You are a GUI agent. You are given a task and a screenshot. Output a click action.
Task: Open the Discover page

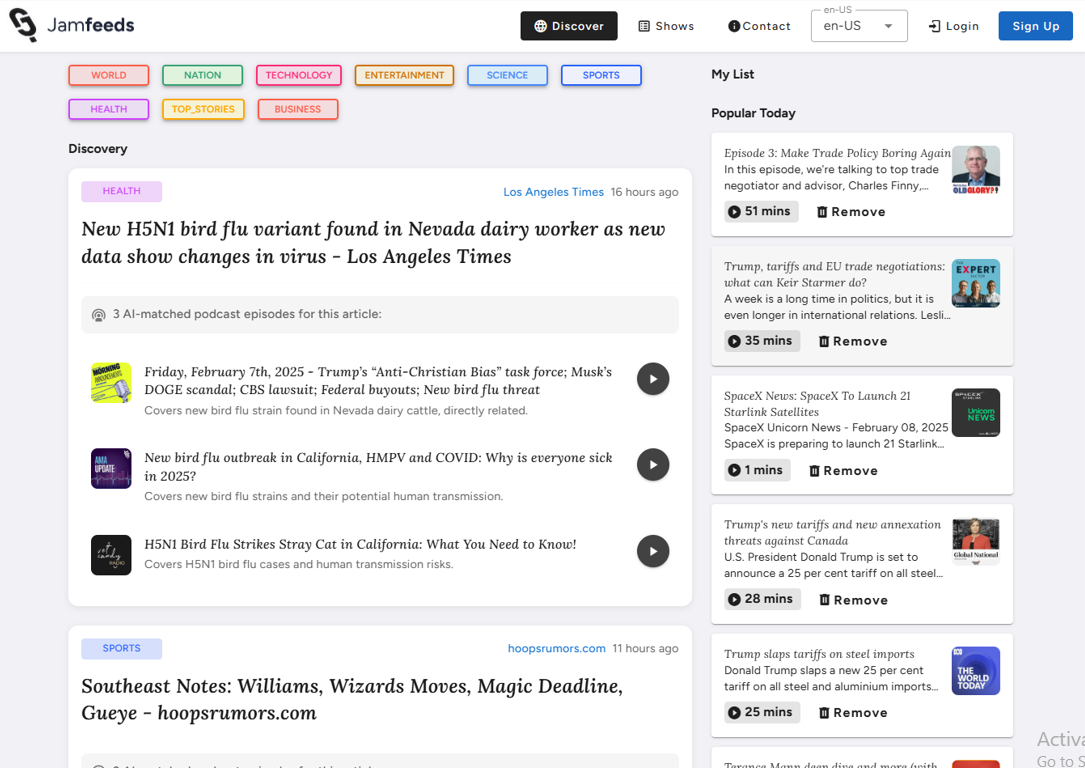[569, 26]
